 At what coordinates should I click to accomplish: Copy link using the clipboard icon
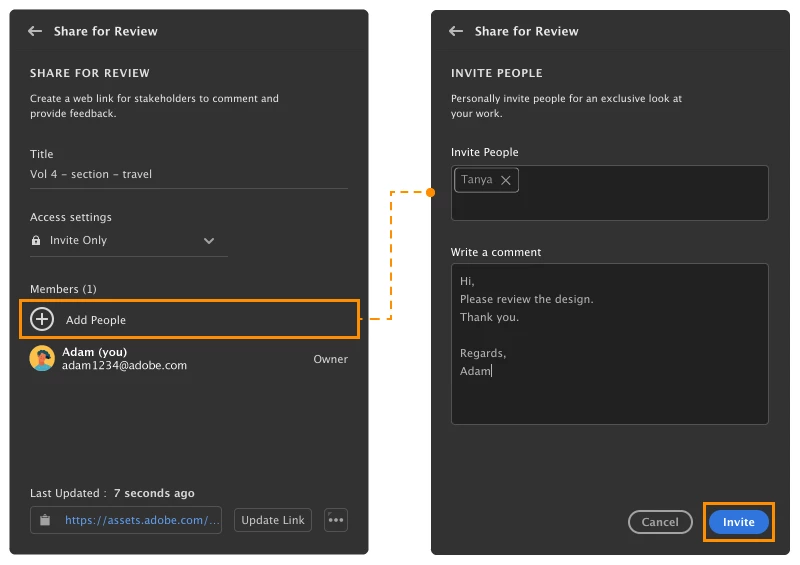(45, 520)
